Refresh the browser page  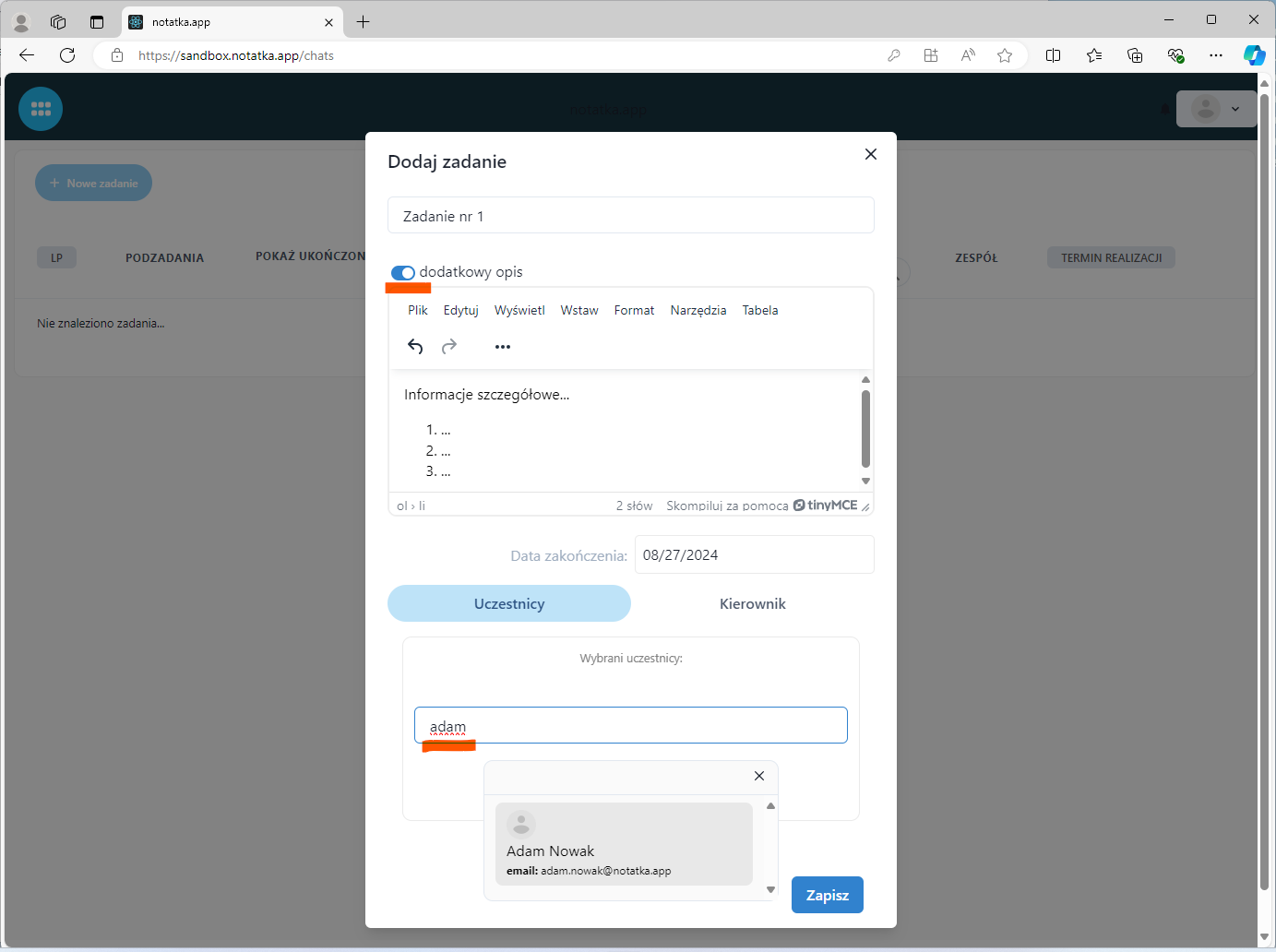tap(67, 55)
